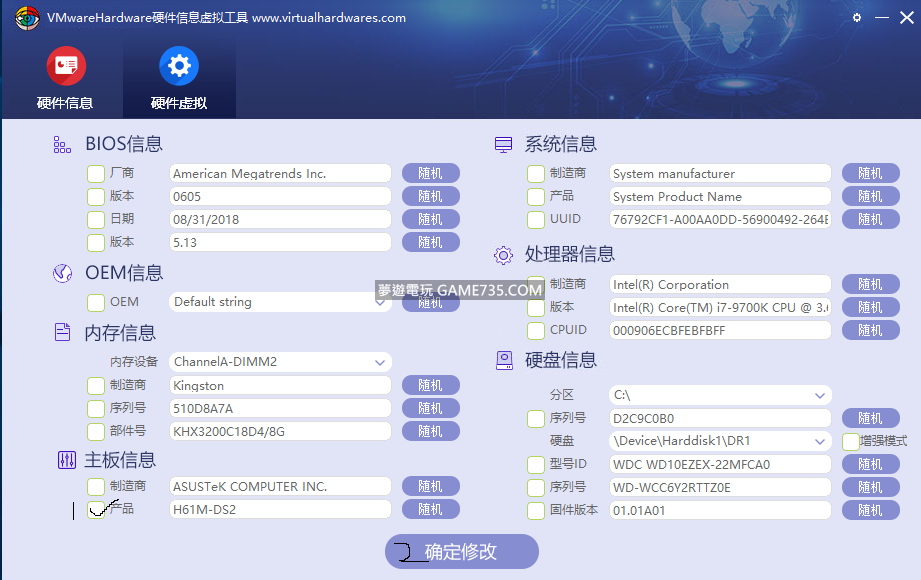The height and width of the screenshot is (580, 921).
Task: Click the BIOS 日期 input field
Action: coord(280,219)
